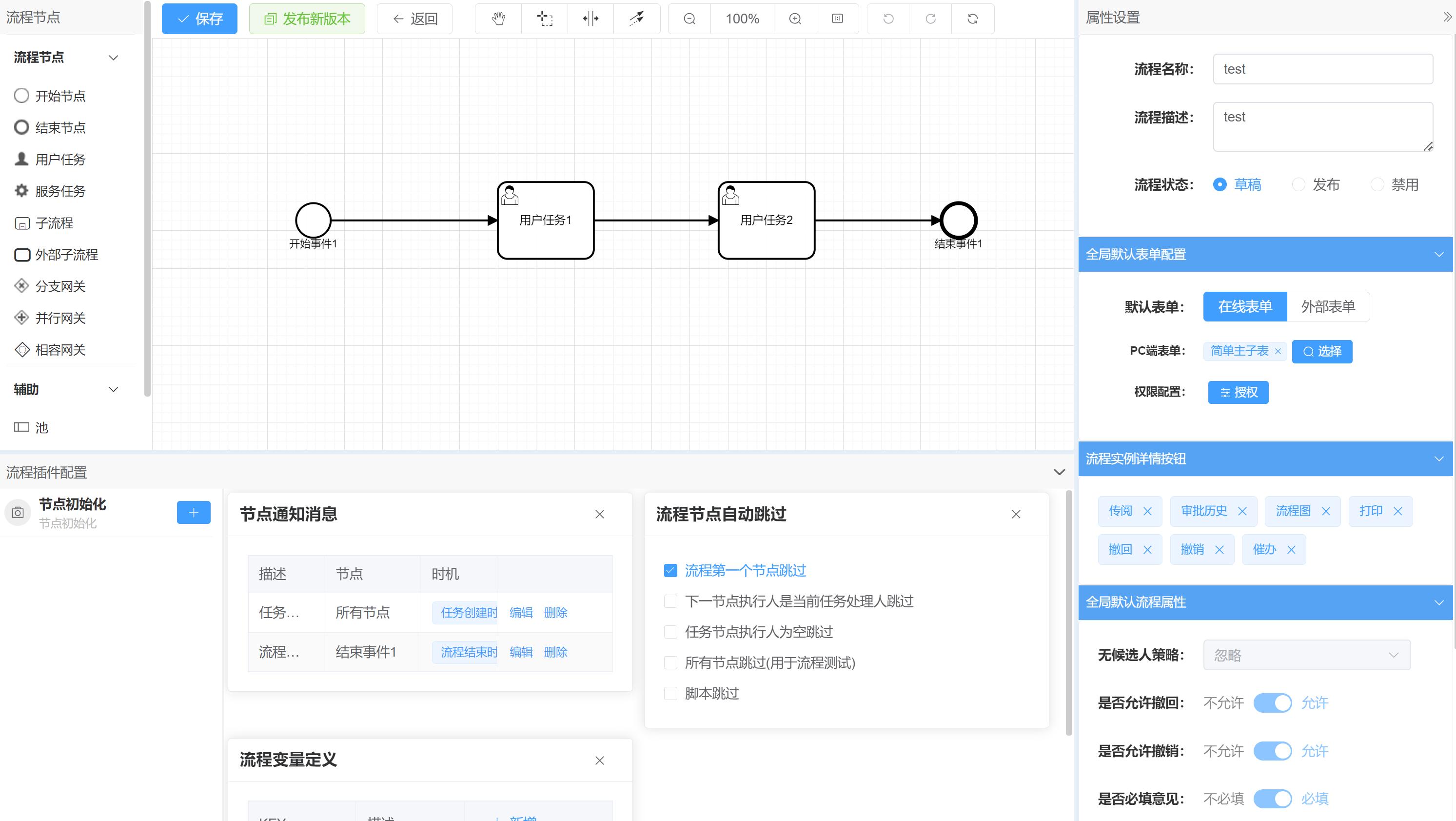1456x821 pixels.
Task: Zoom out the canvas
Action: (x=689, y=19)
